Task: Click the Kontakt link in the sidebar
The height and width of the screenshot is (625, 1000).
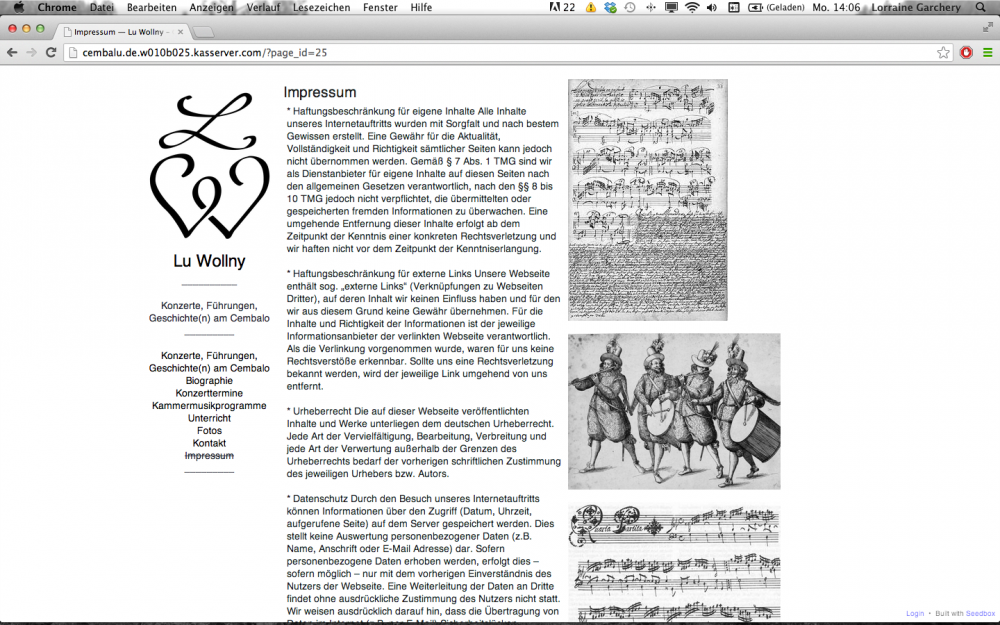Action: 209,443
